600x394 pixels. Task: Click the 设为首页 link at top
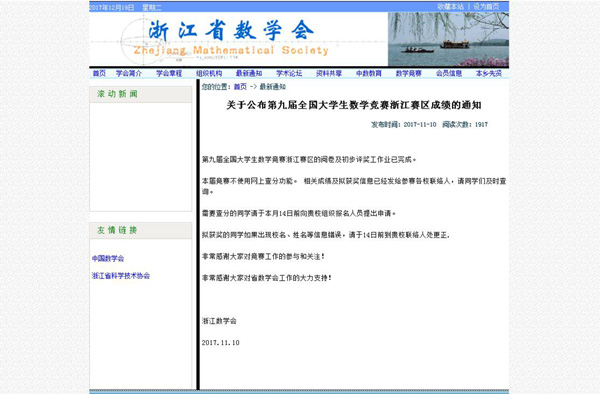click(x=486, y=7)
